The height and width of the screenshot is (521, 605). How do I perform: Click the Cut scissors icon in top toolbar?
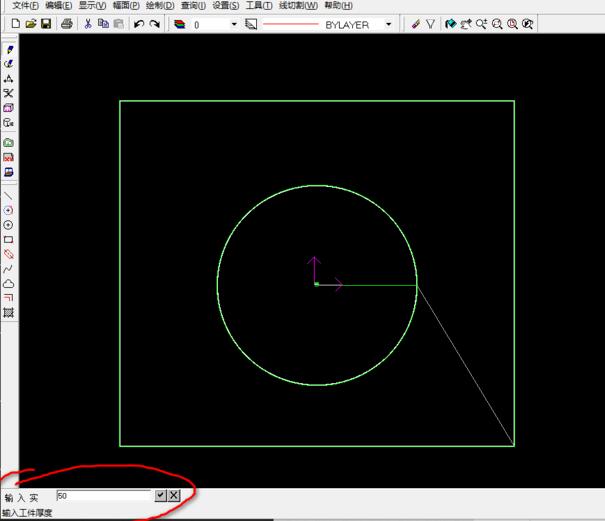pyautogui.click(x=88, y=24)
